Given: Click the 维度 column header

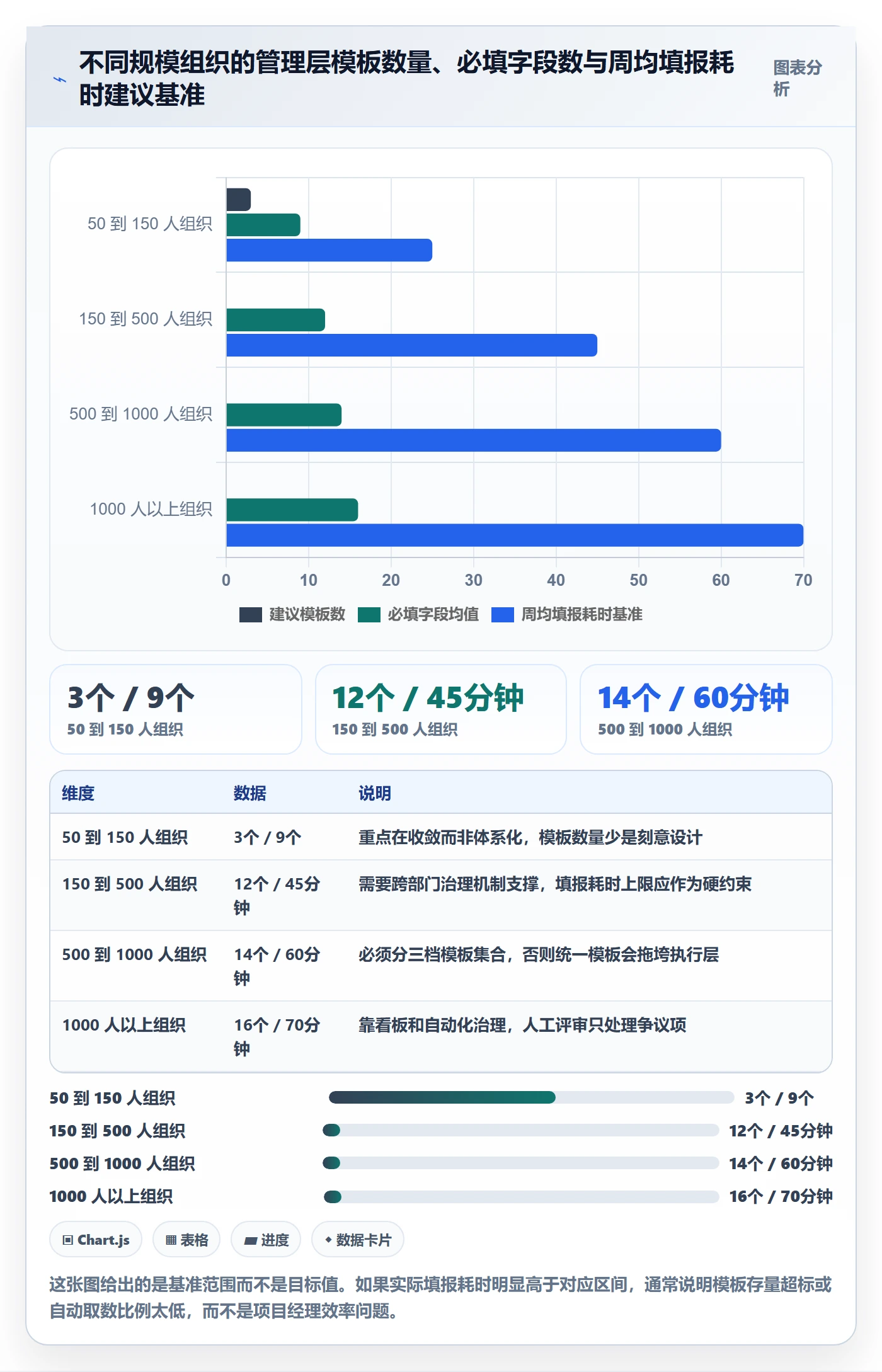Looking at the screenshot, I should 78,793.
